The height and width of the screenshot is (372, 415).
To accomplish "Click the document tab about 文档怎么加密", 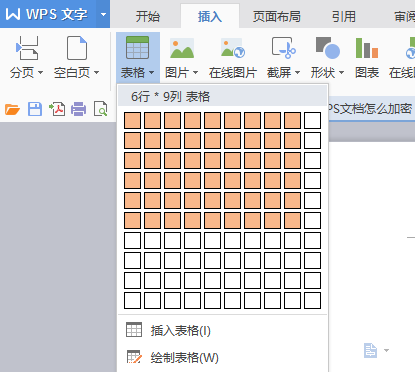I will [371, 109].
